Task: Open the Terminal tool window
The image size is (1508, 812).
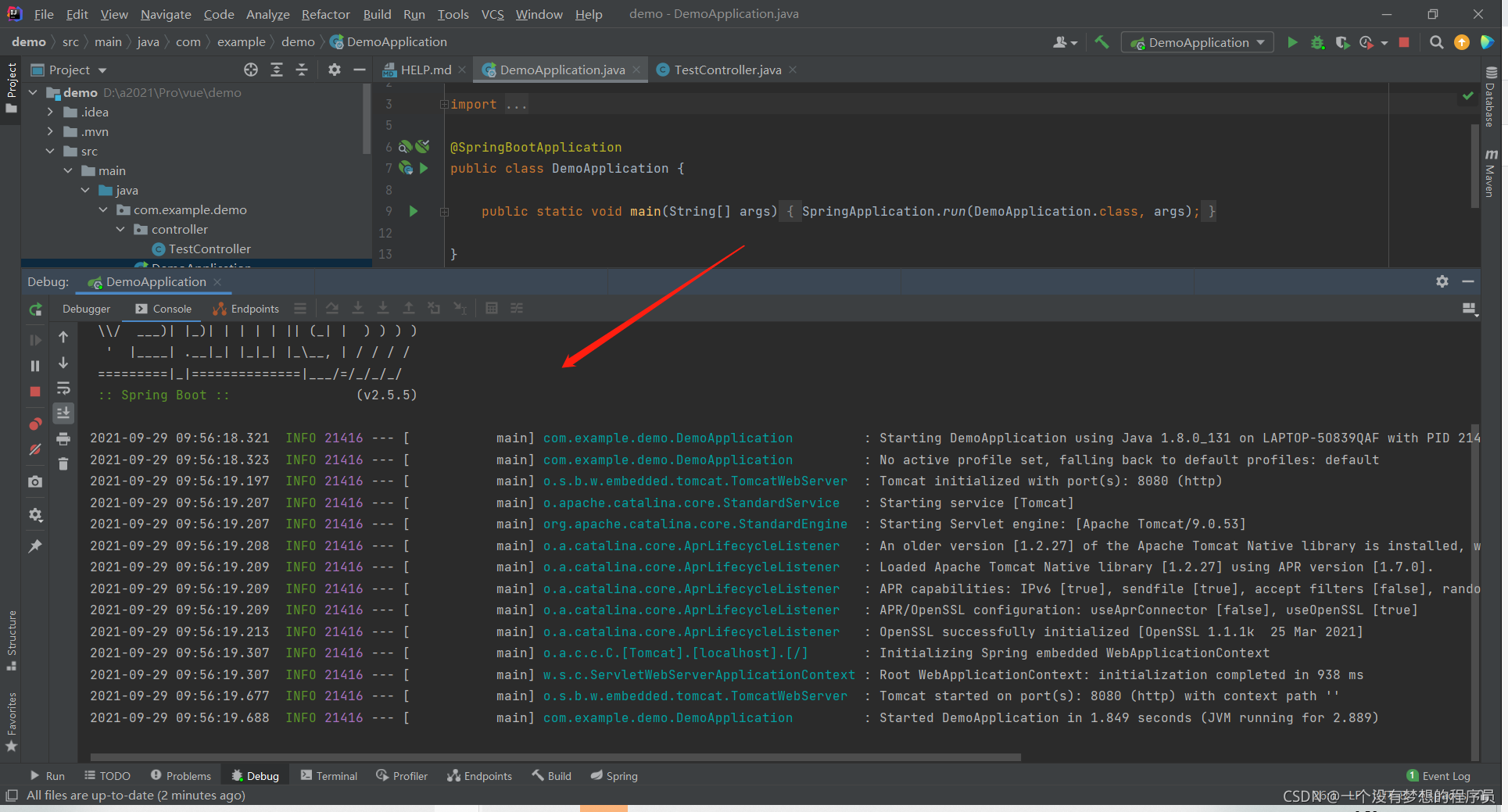Action: point(329,775)
